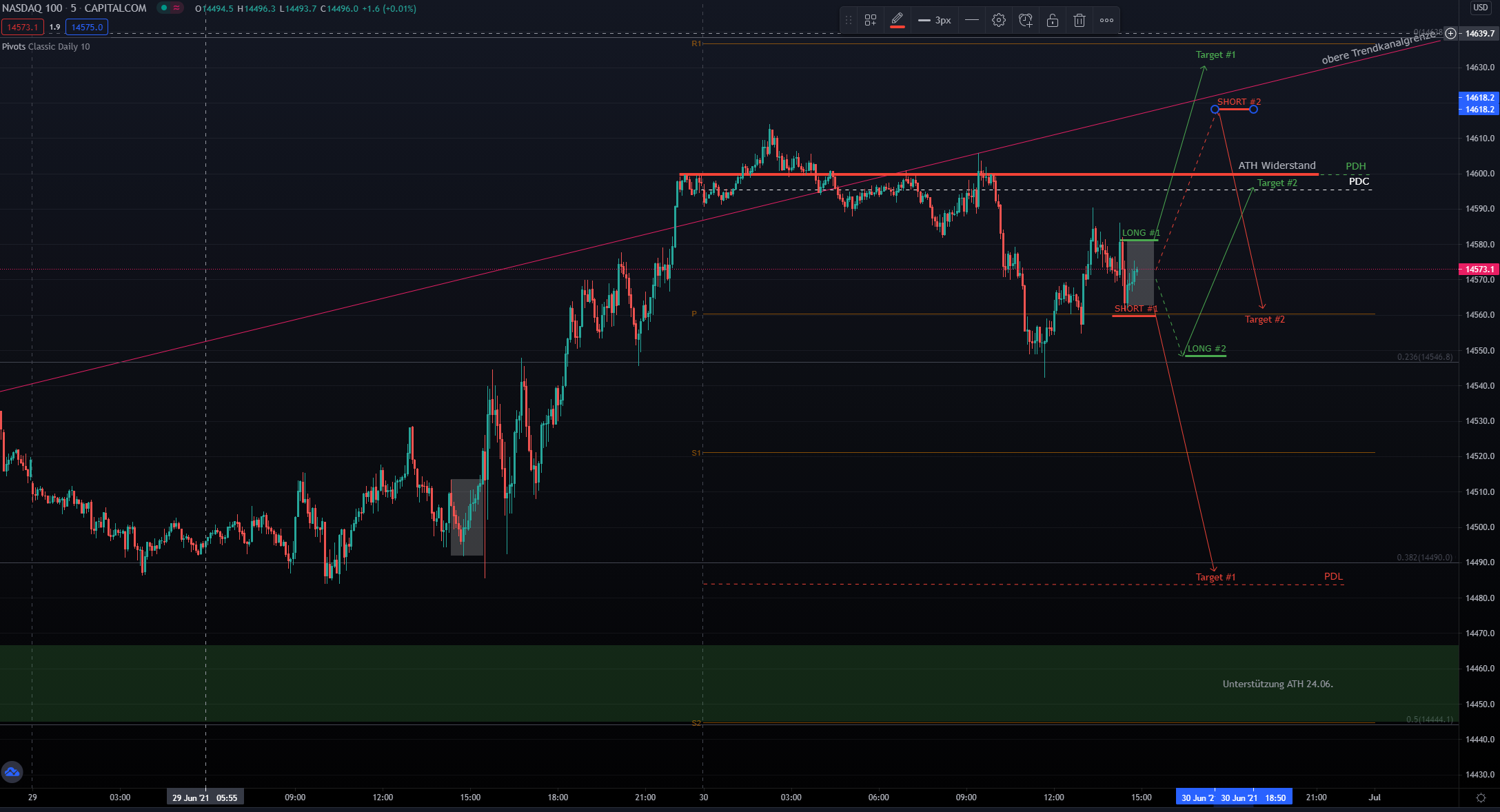Click the buy price 14575.0 button
The height and width of the screenshot is (812, 1500).
tap(87, 28)
